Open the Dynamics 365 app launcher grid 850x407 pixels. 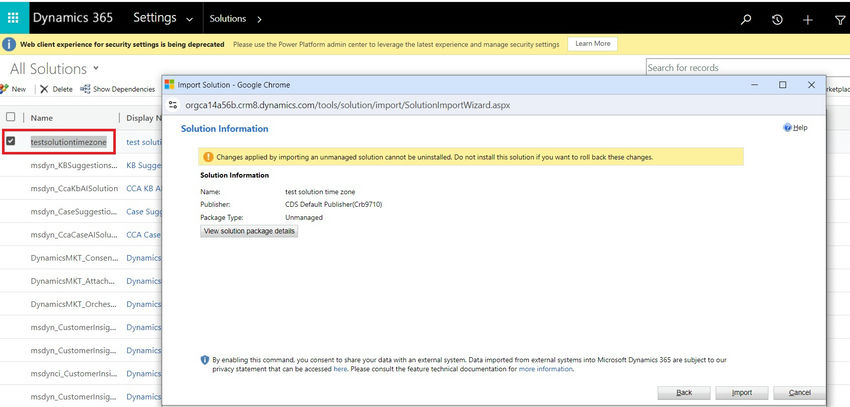pos(13,18)
